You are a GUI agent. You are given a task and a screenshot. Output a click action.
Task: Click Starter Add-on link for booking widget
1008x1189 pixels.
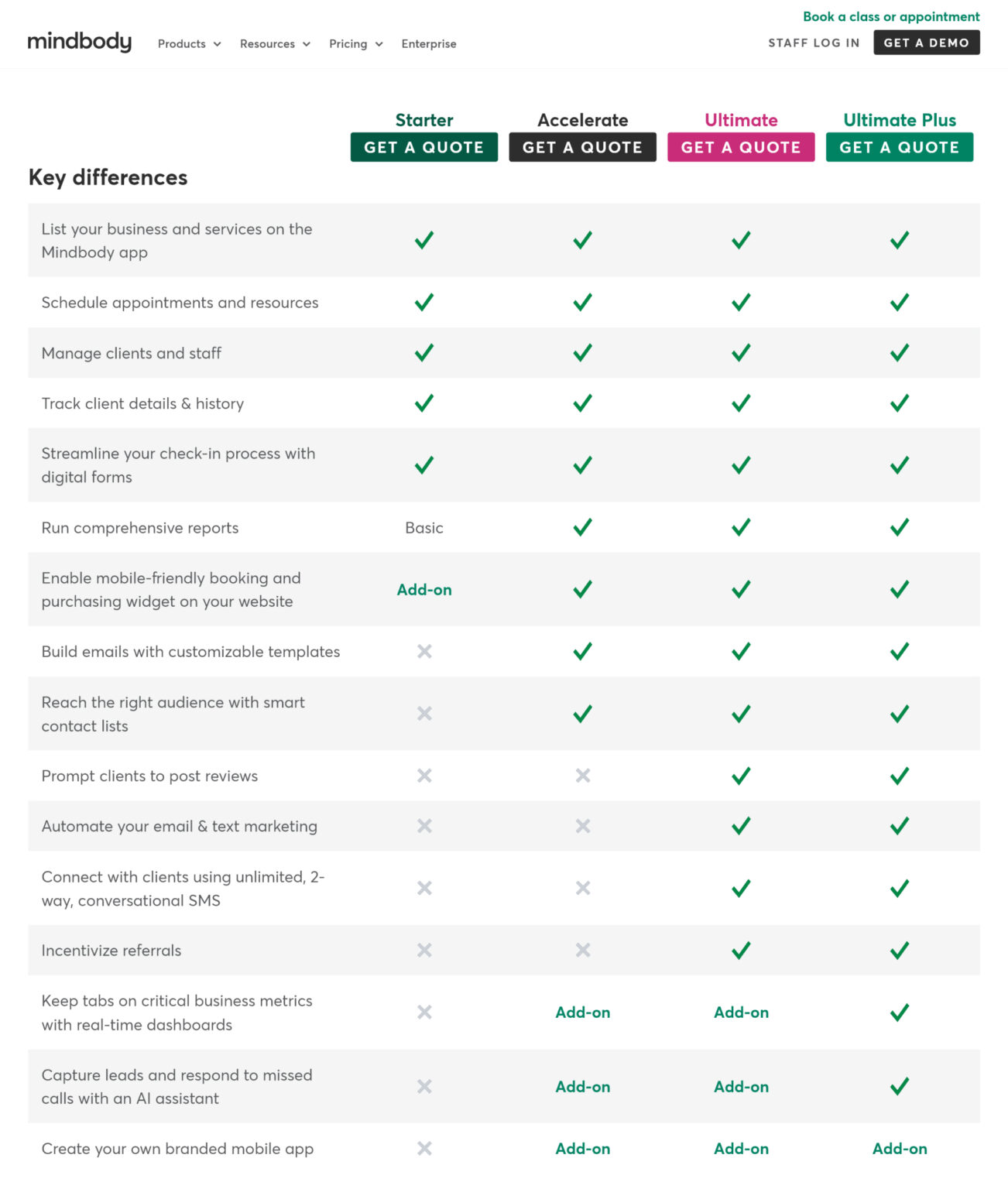point(424,590)
